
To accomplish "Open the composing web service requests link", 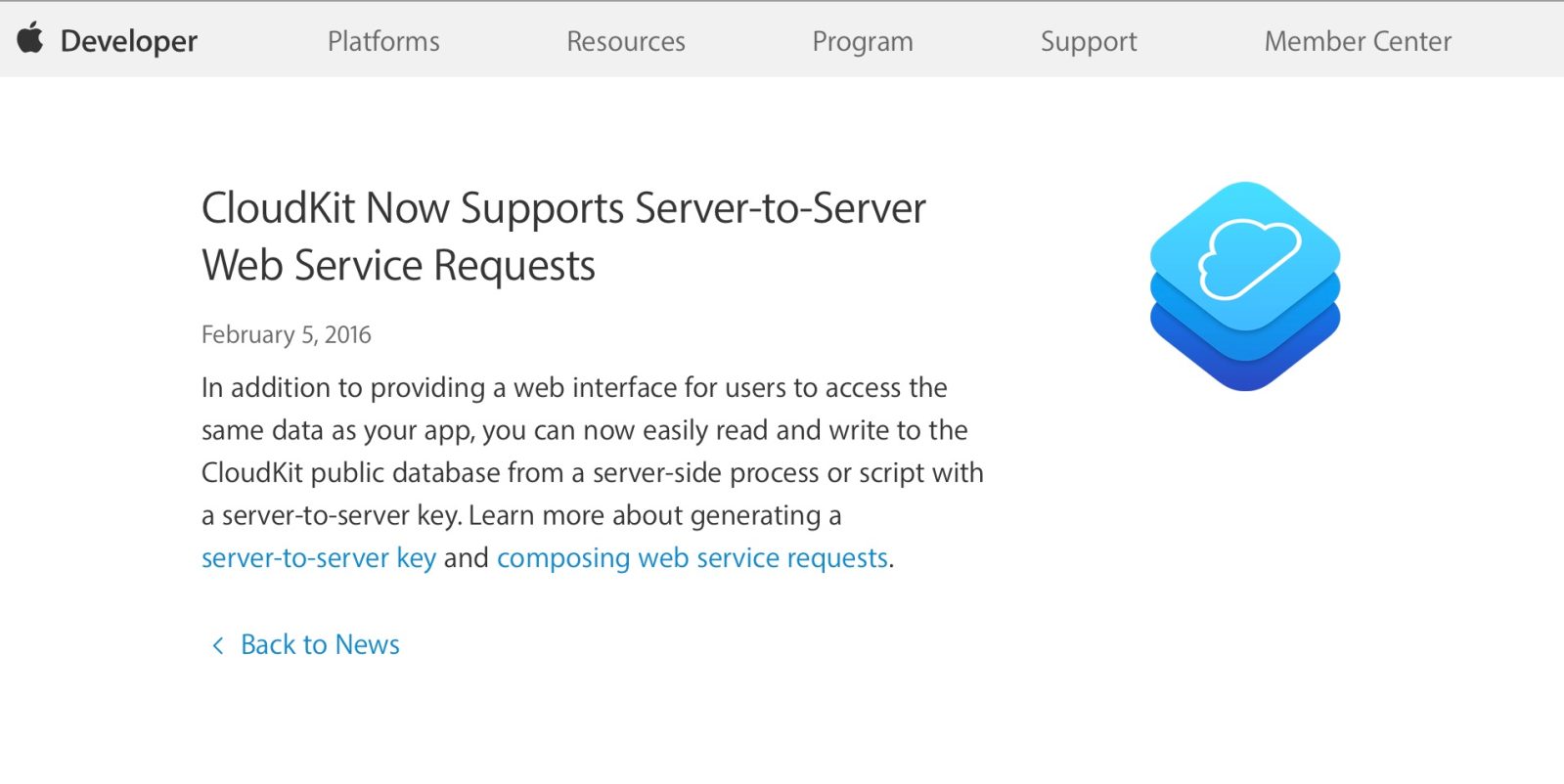I will tap(693, 558).
